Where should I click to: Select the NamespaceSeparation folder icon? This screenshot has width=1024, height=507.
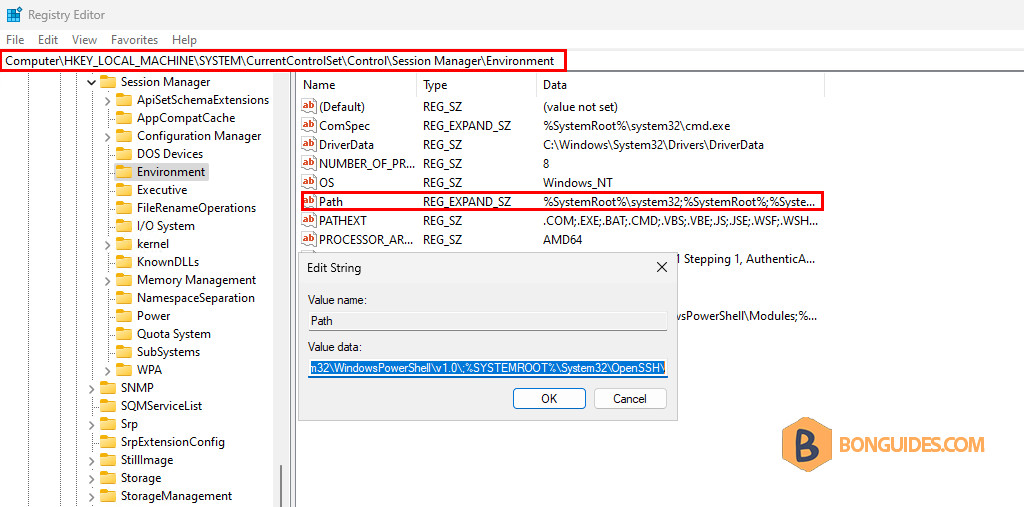pyautogui.click(x=123, y=298)
